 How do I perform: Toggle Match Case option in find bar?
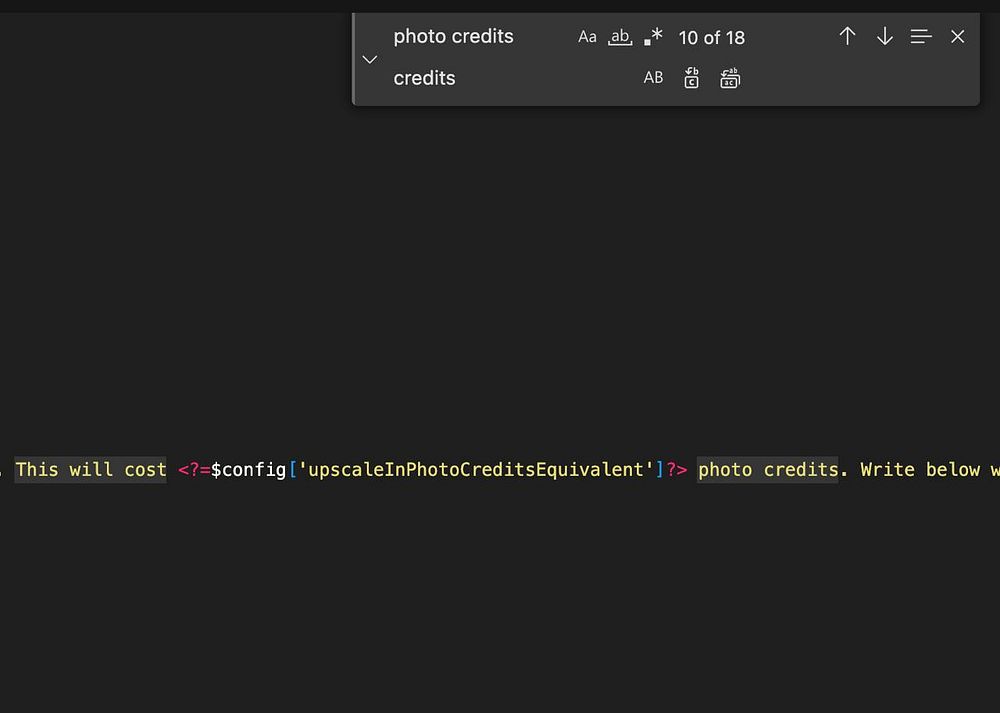click(587, 37)
